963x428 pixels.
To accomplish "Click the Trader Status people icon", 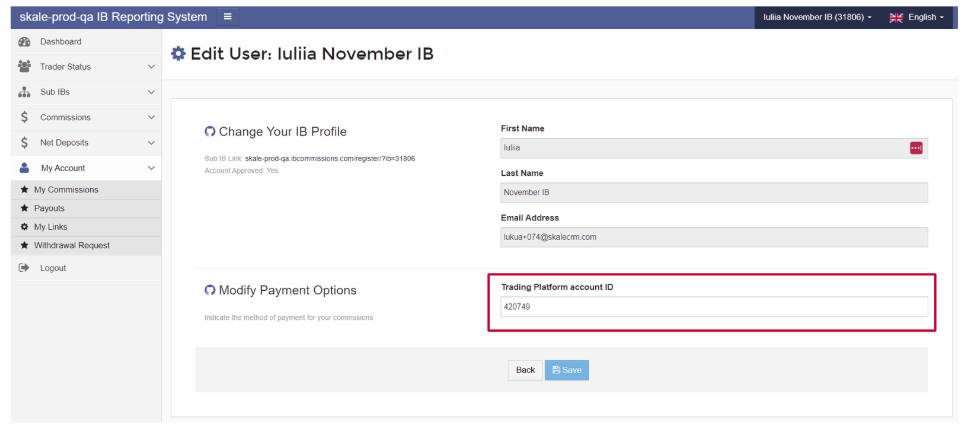I will click(x=24, y=67).
